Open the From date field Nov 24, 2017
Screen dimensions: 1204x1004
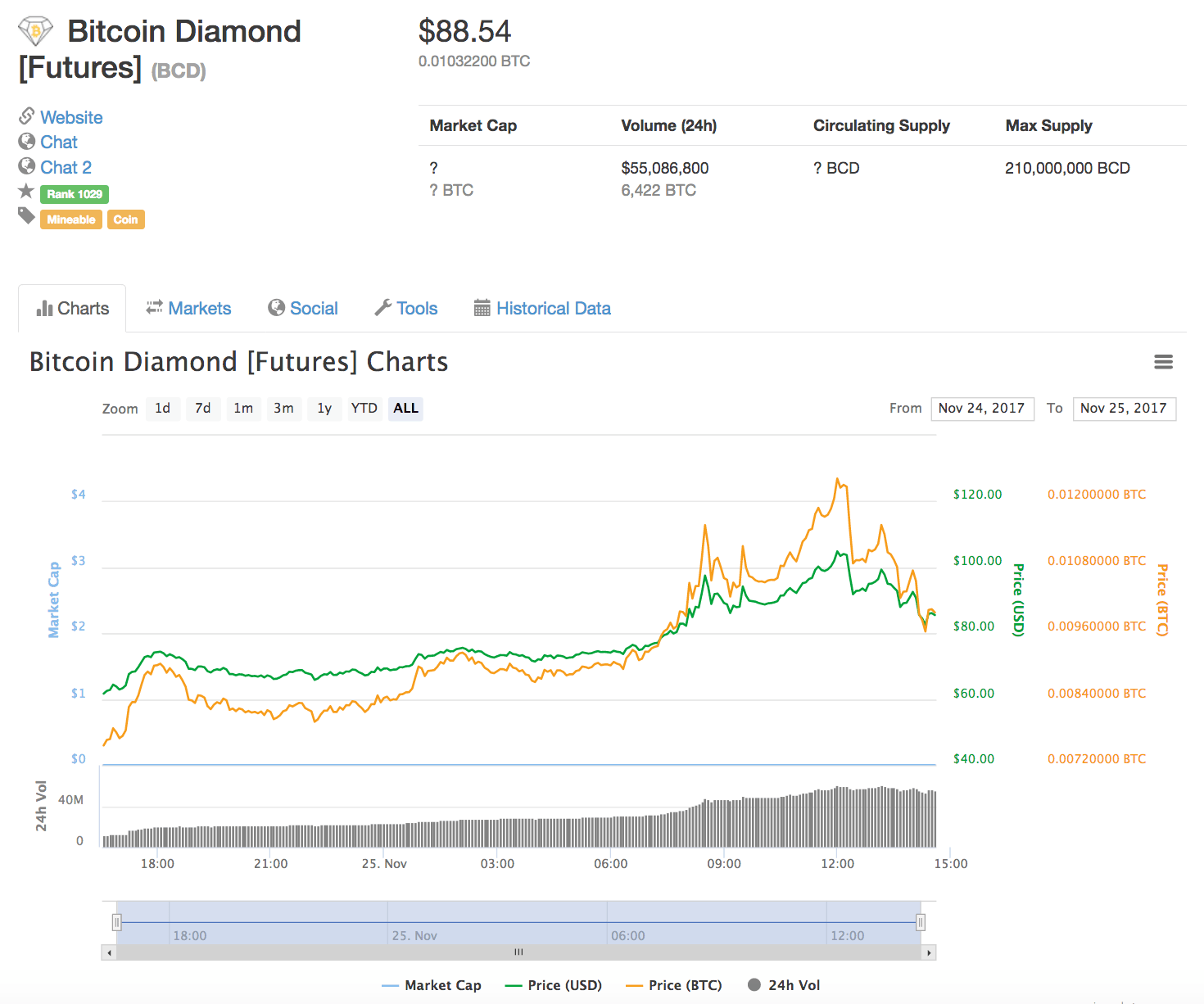click(x=981, y=409)
